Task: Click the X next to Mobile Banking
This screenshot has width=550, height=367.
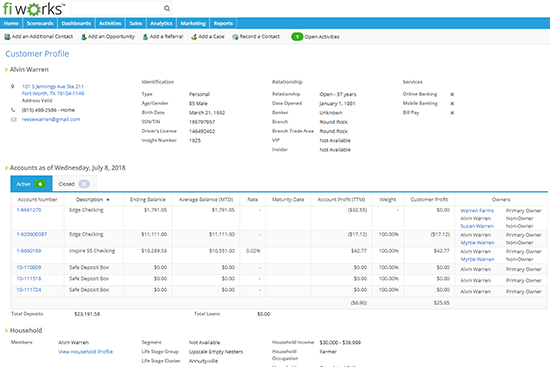Action: [452, 104]
